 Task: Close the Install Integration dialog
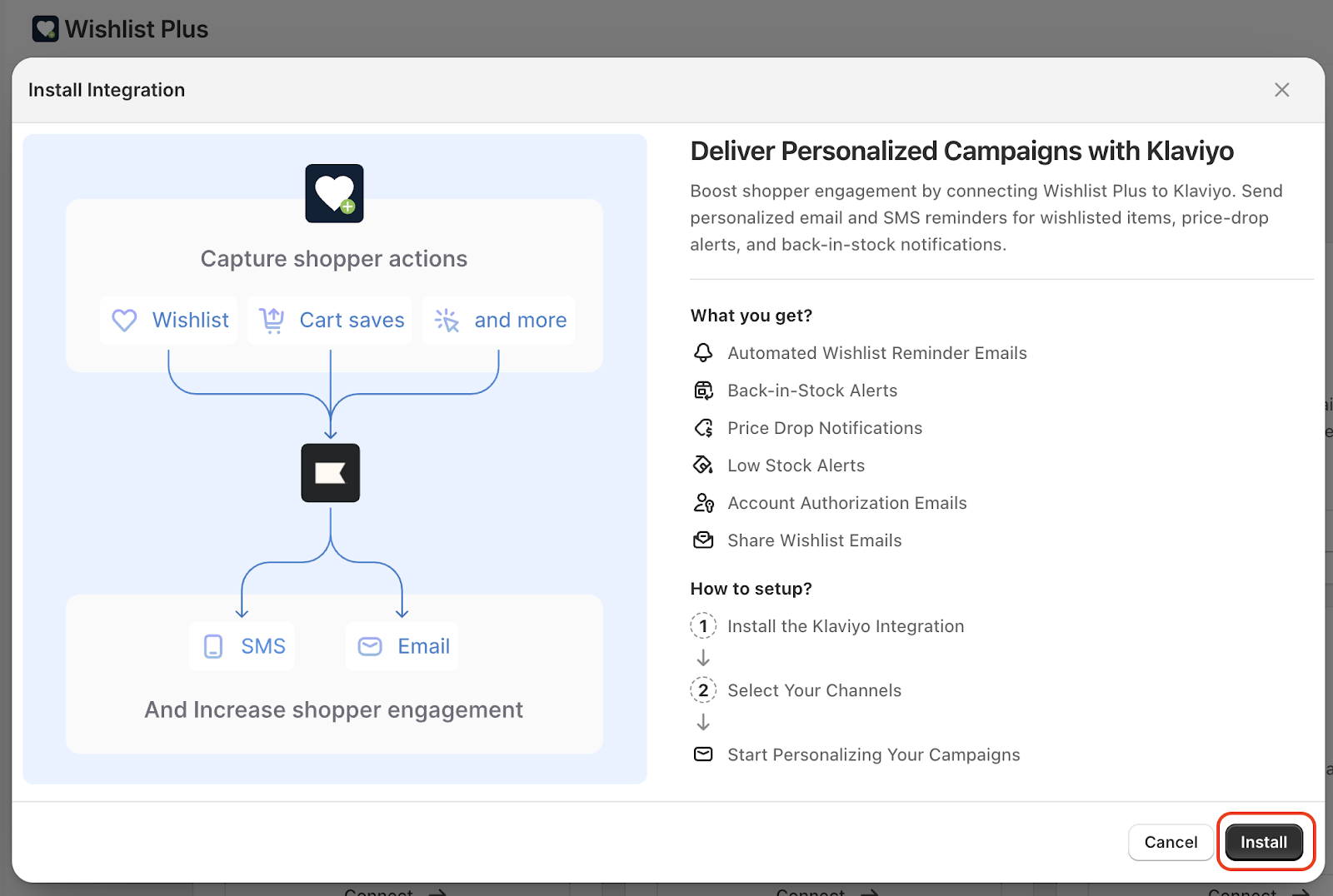click(x=1281, y=90)
